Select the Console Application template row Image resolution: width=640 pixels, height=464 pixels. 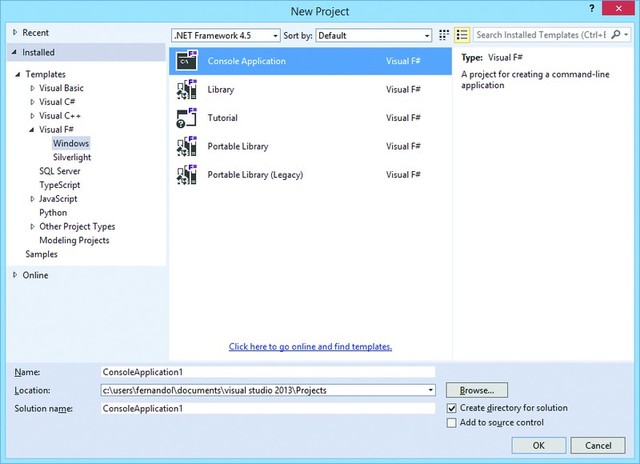(x=310, y=61)
